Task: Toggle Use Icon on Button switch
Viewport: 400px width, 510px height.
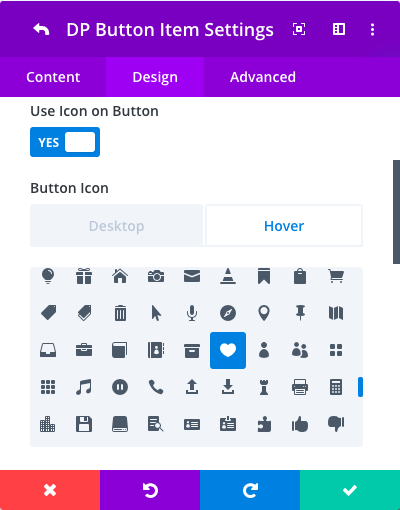Action: (65, 142)
